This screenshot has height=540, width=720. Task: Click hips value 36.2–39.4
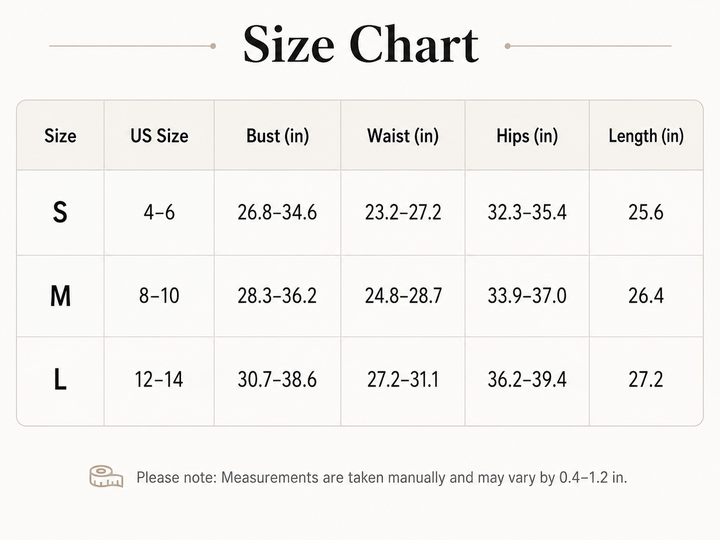(527, 380)
